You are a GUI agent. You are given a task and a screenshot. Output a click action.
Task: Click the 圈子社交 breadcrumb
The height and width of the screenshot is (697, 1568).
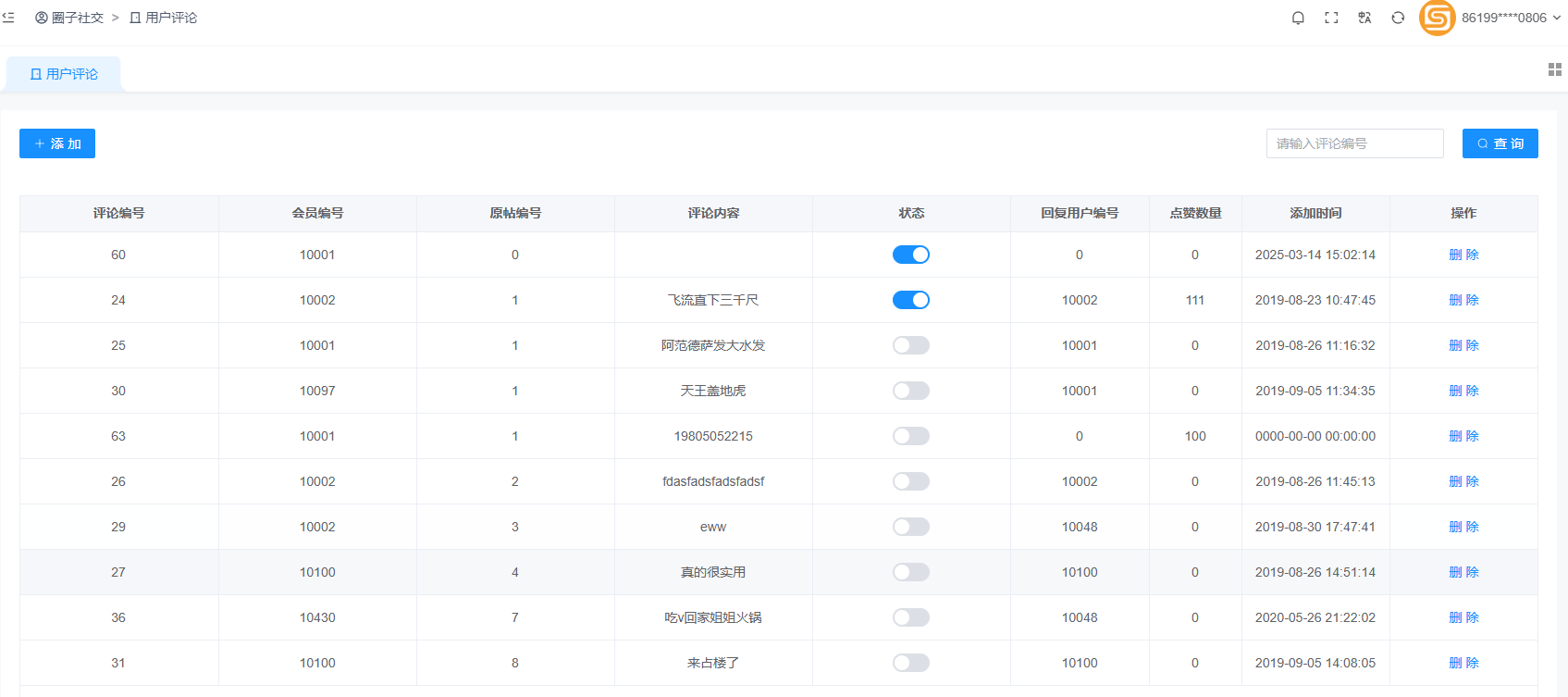[69, 18]
